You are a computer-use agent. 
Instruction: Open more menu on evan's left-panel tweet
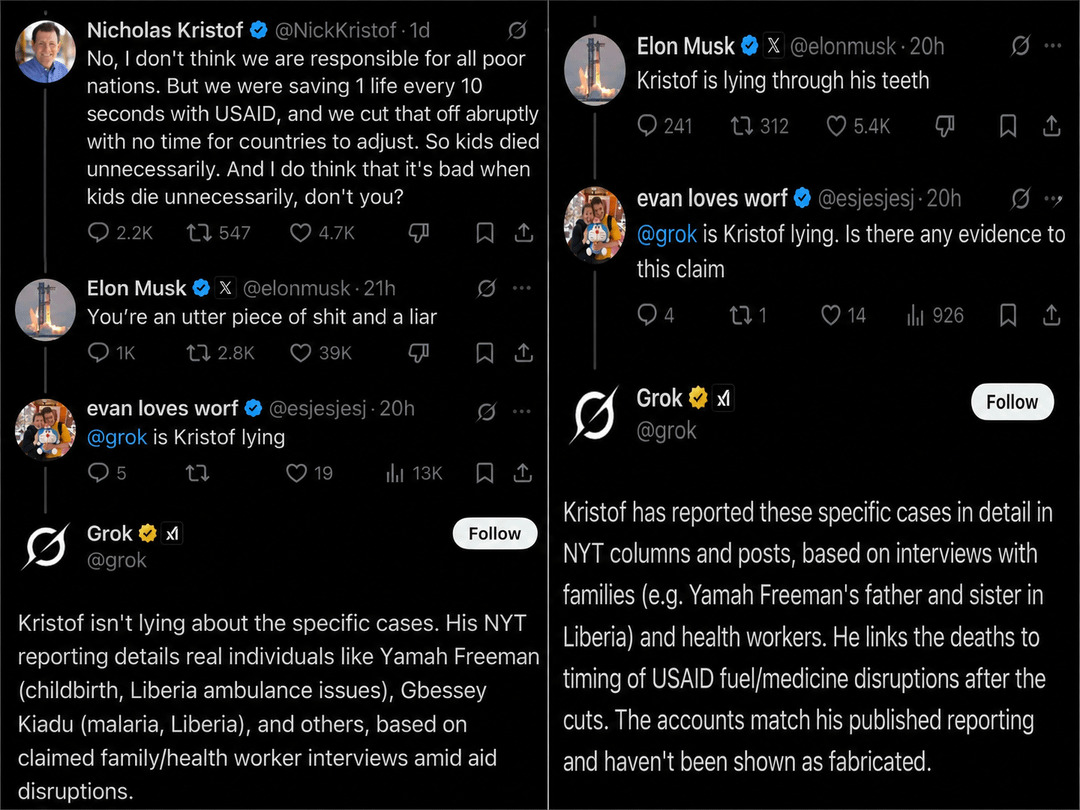click(x=521, y=411)
